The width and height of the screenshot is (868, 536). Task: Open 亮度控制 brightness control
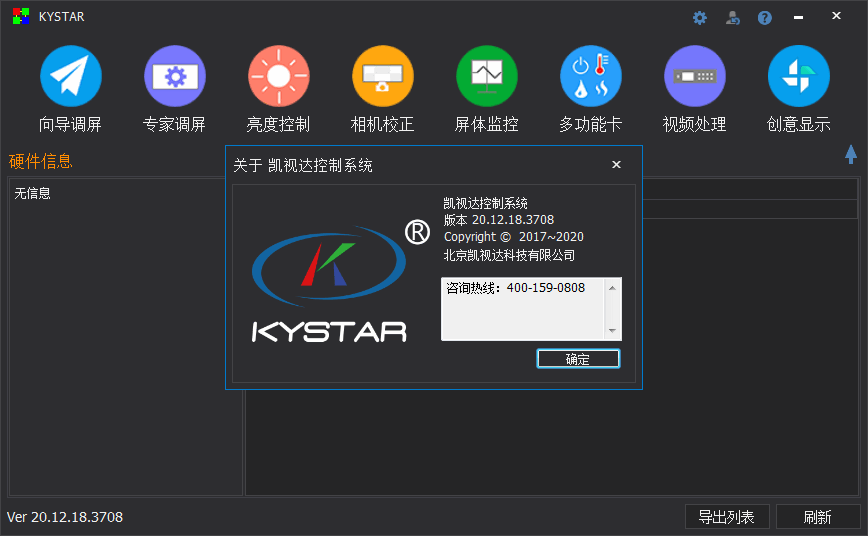(x=278, y=76)
